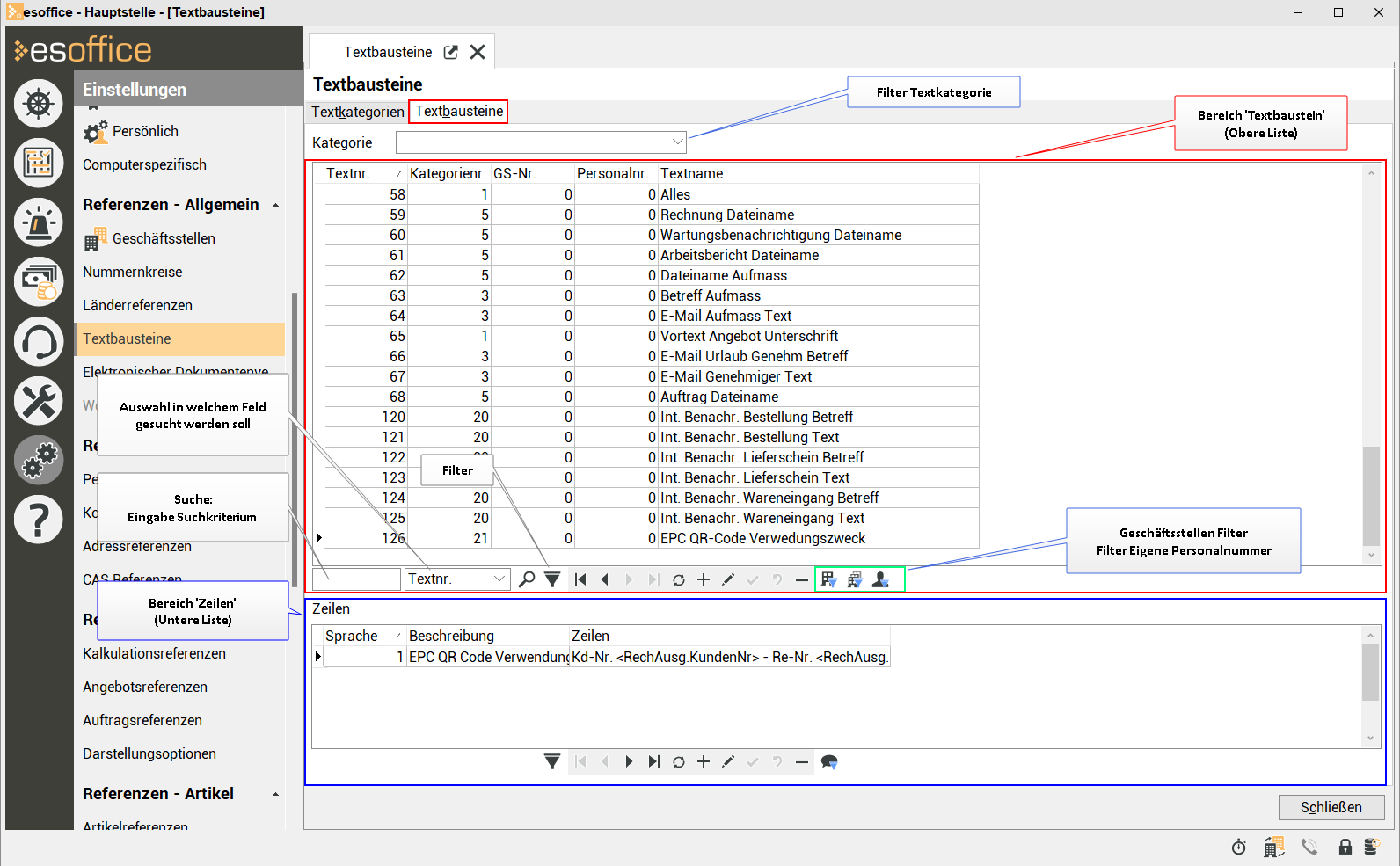Screen dimensions: 1400x866
Task: Open the floor plan module in sidebar
Action: (39, 163)
